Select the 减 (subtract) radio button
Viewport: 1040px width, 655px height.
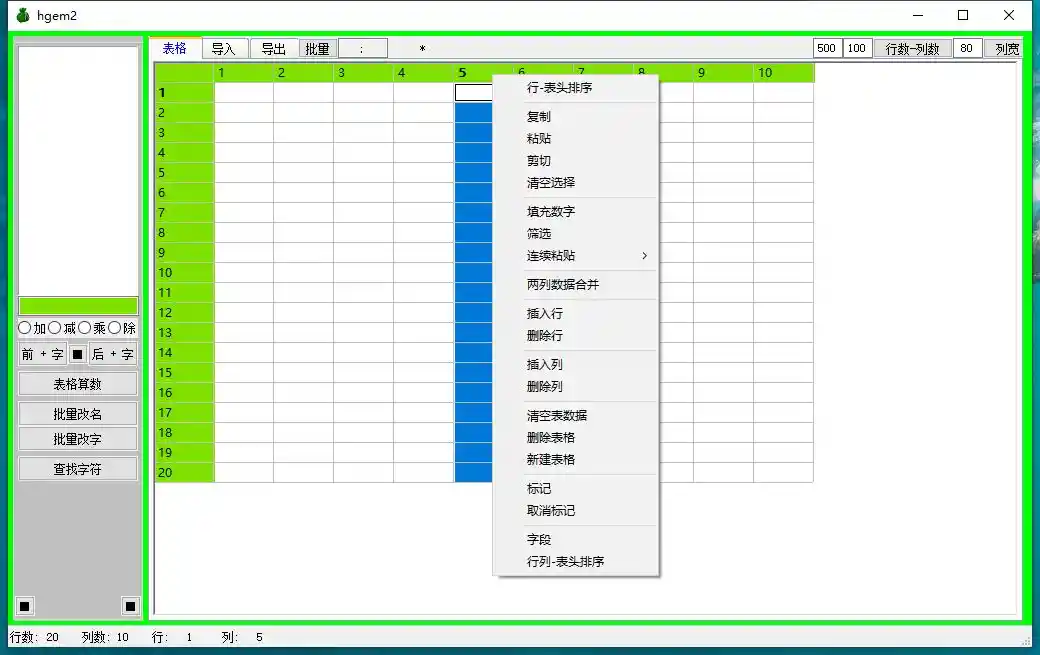[55, 328]
